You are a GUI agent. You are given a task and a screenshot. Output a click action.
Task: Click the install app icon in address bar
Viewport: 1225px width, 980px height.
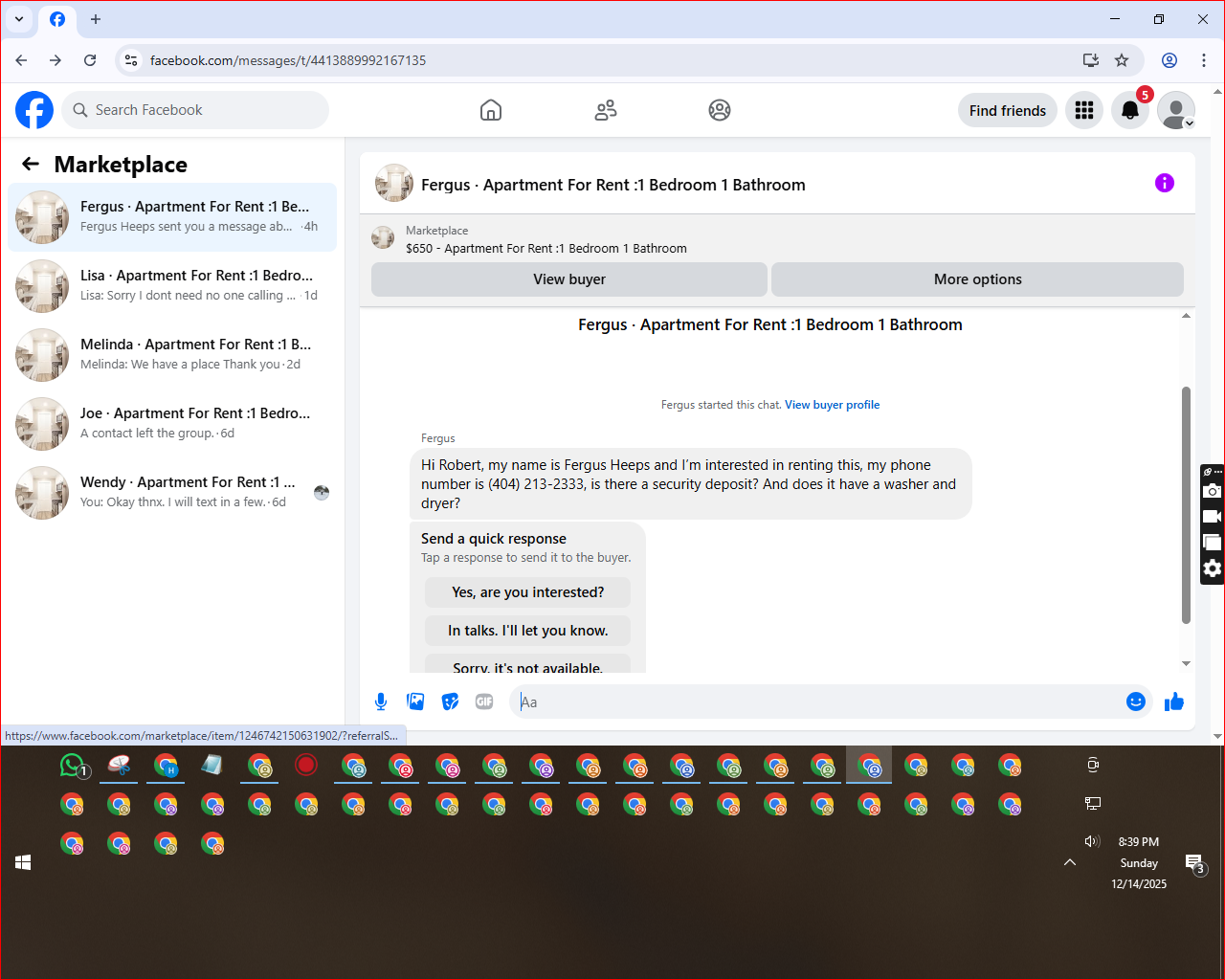[x=1090, y=60]
